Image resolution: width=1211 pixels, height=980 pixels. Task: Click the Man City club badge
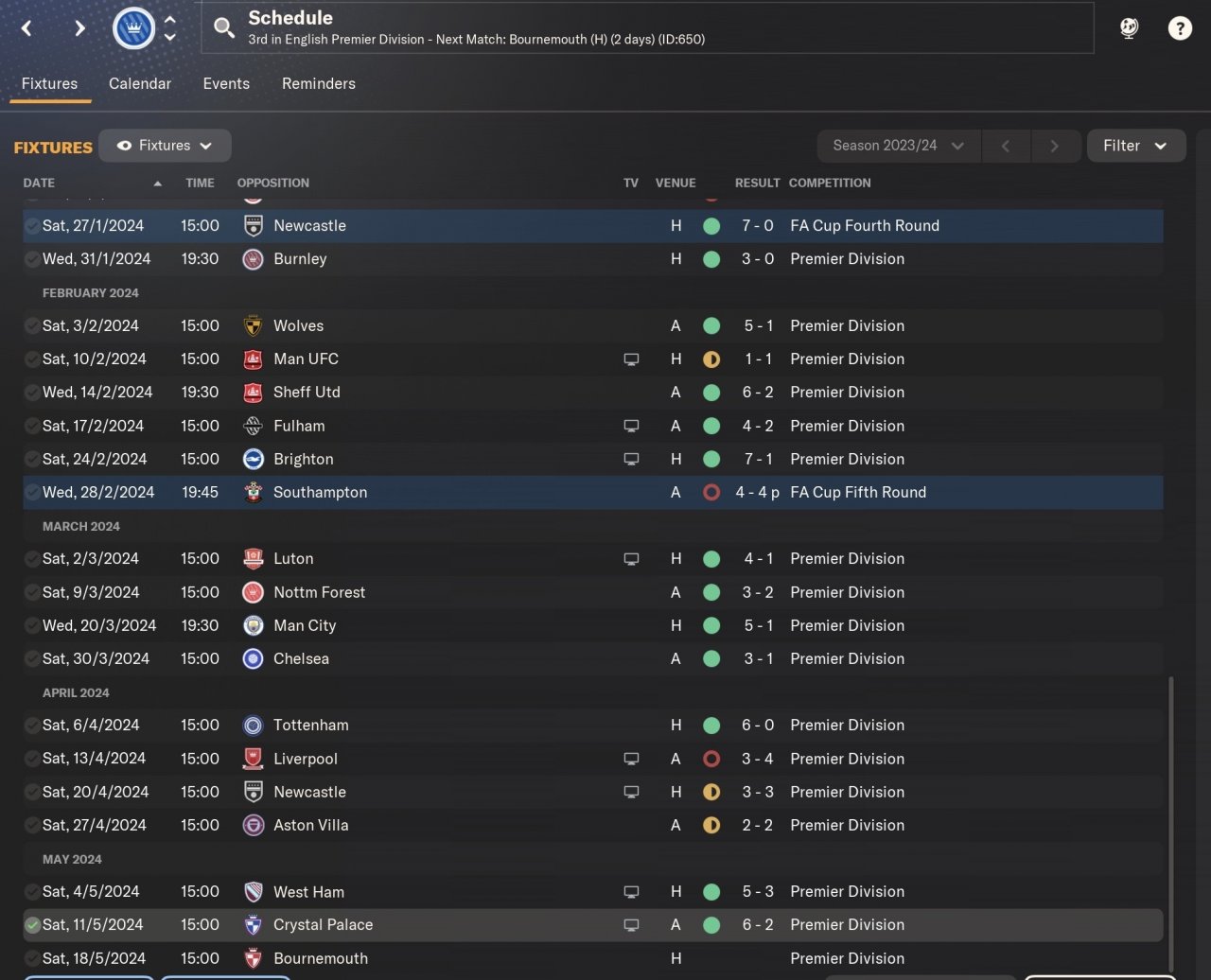(253, 625)
